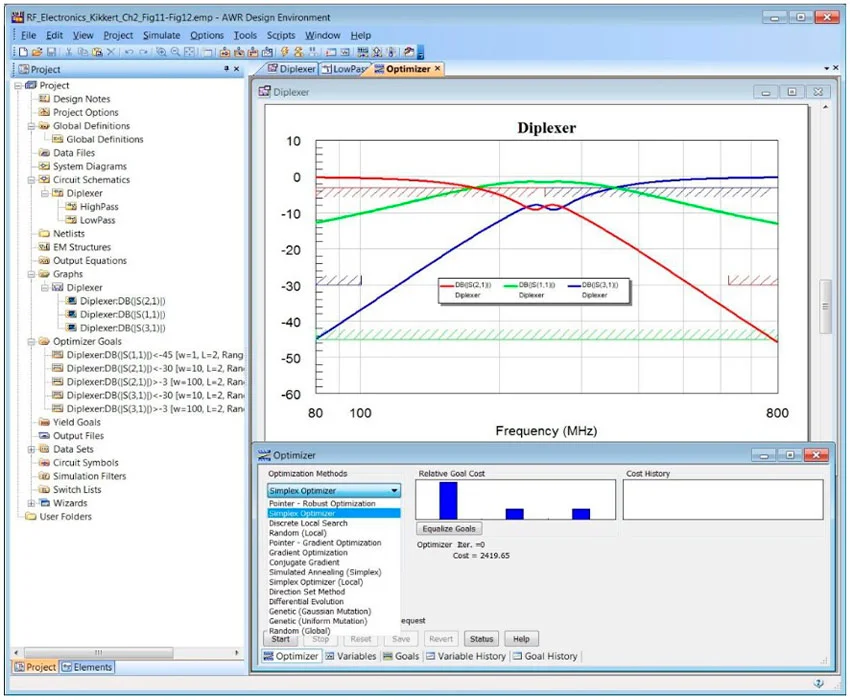Click the Start optimization button
This screenshot has width=850, height=700.
[x=281, y=639]
